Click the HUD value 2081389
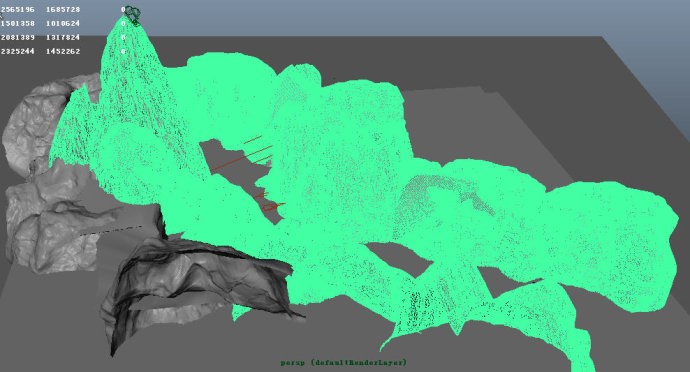 (18, 37)
